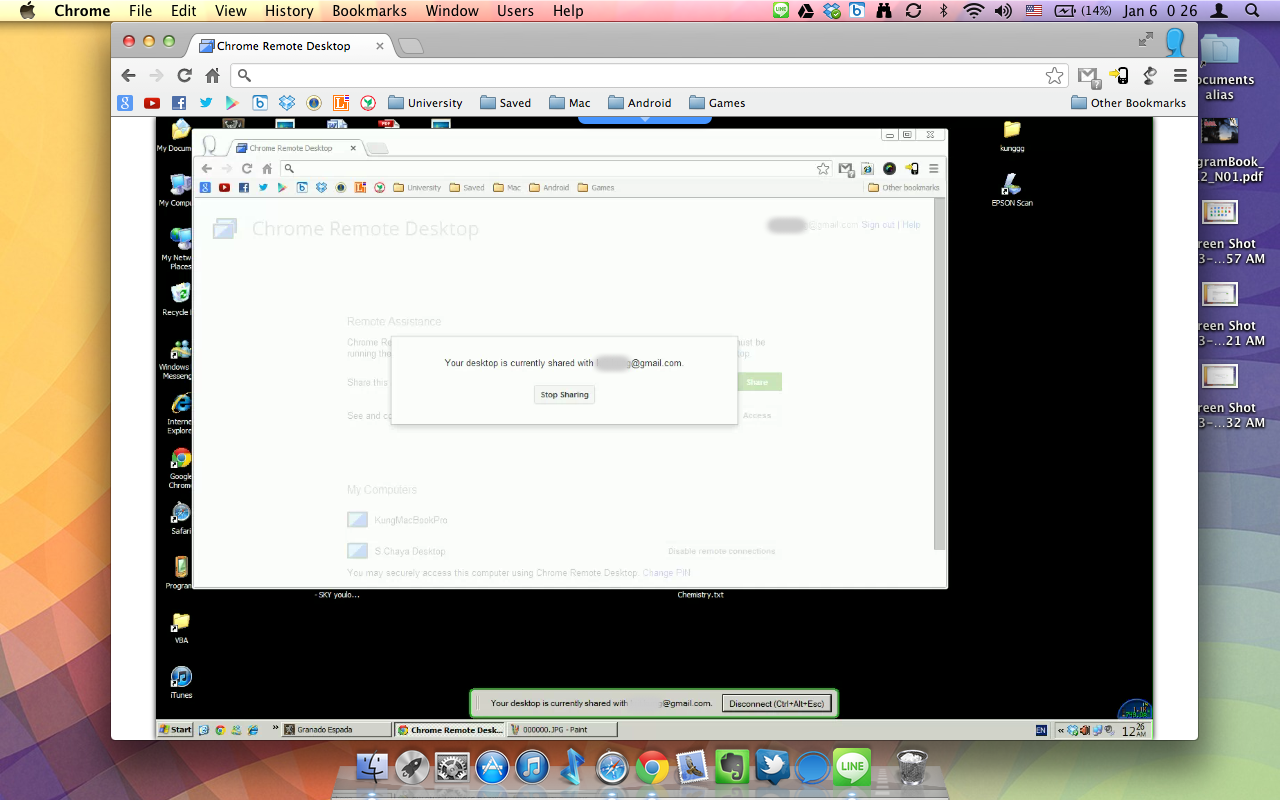Open the University bookmarks folder
Screen dimensions: 1280x800
(x=425, y=103)
